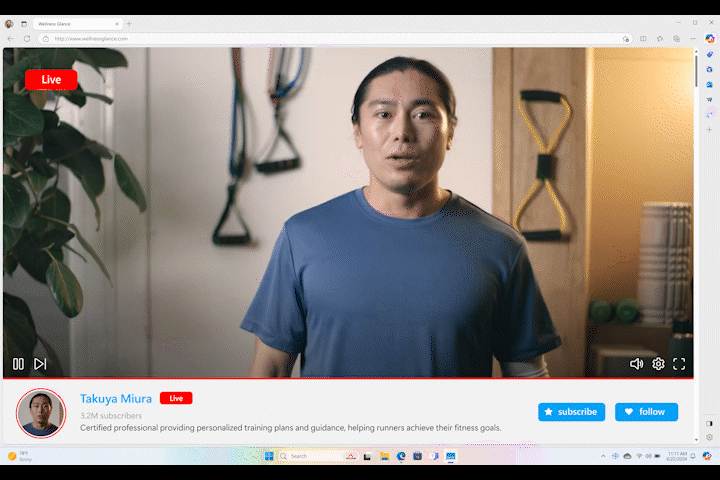Click the red Live badge on video

51,79
